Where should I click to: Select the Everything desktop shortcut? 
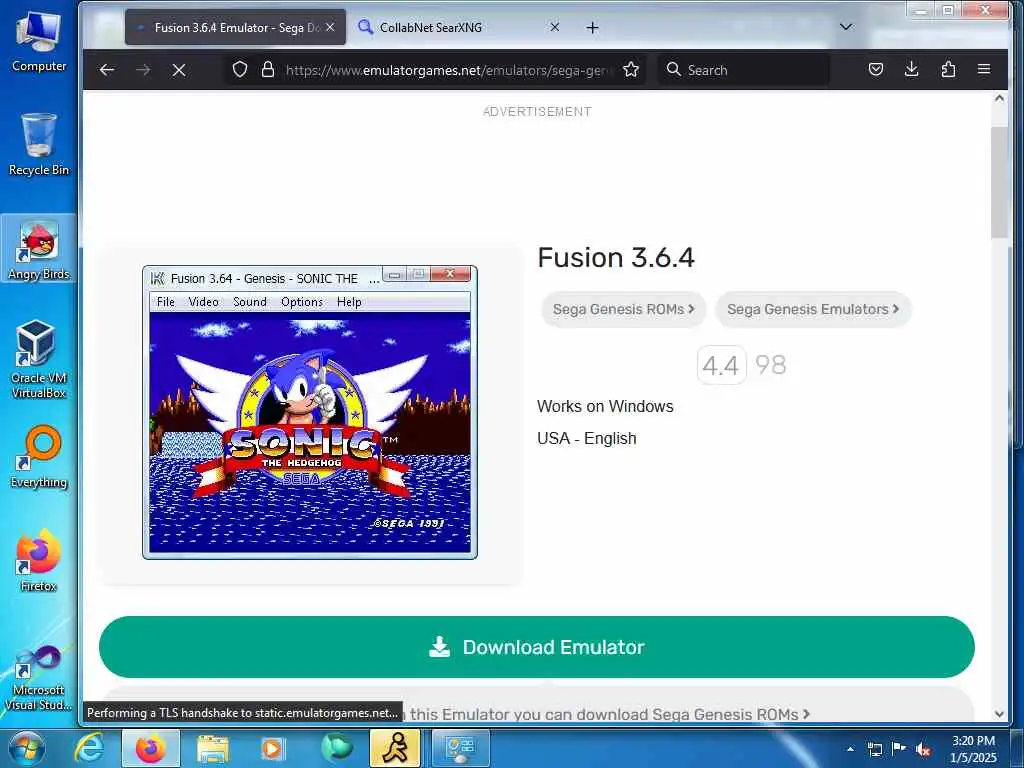(x=39, y=457)
